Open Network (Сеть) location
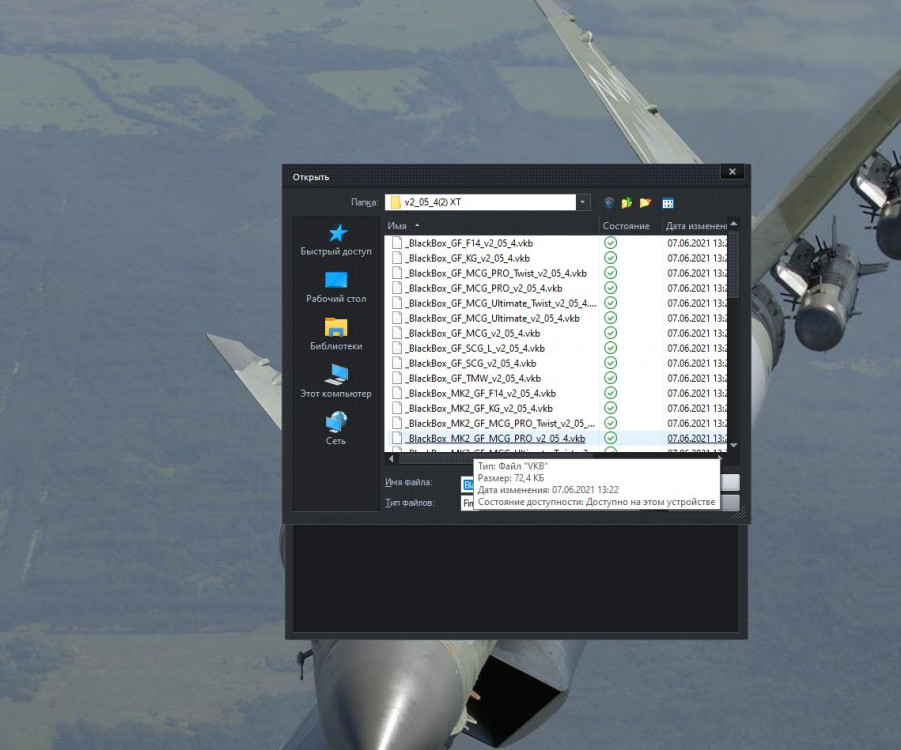The height and width of the screenshot is (750, 901). click(336, 429)
